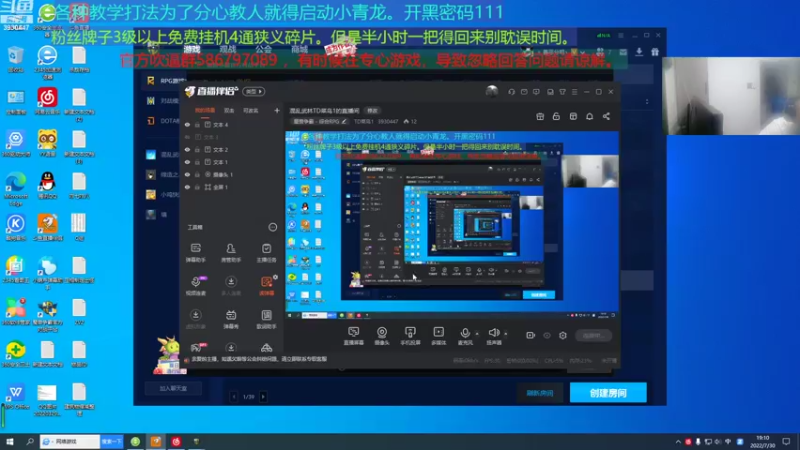Collapse the 工具箱 toolbox section

[x=272, y=227]
